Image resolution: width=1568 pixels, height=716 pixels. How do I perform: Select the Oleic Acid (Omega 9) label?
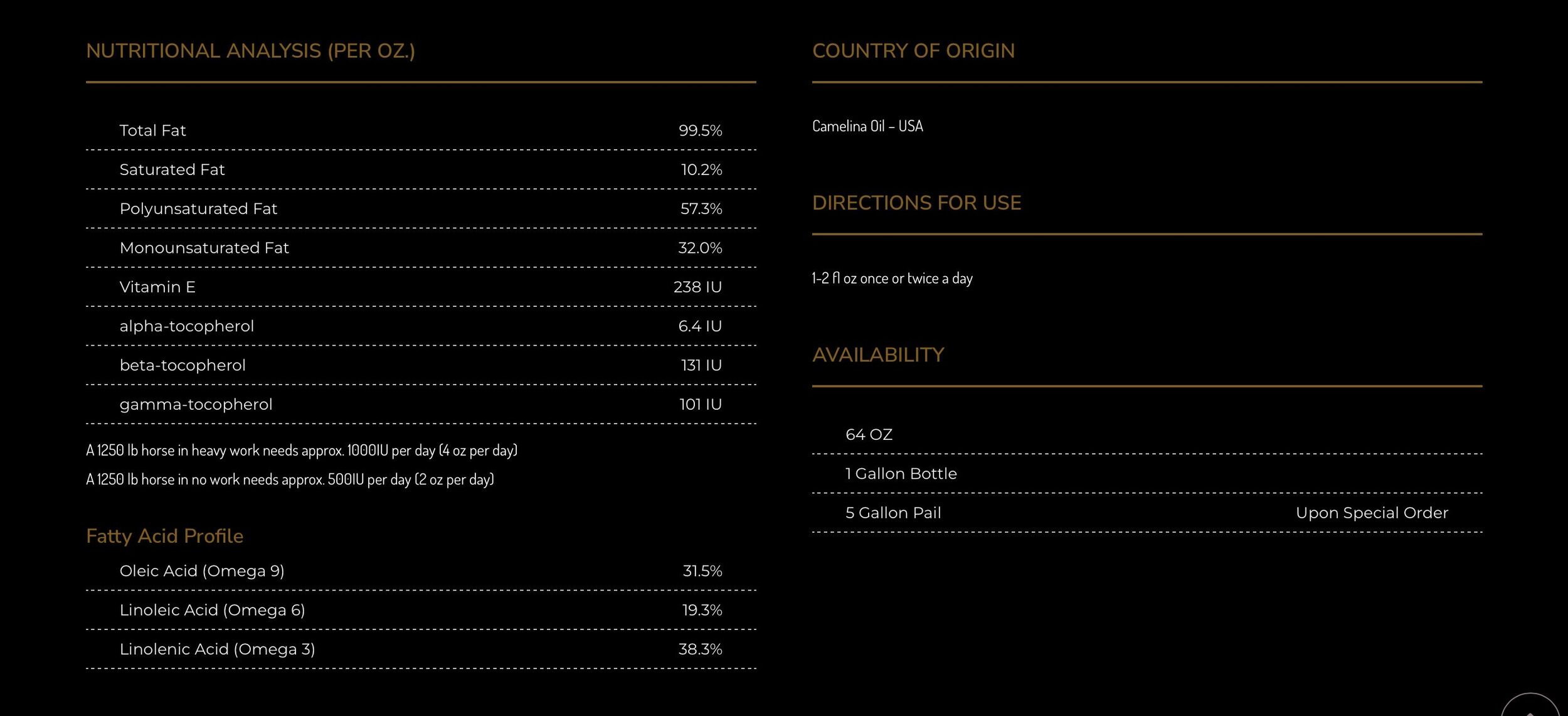coord(201,571)
